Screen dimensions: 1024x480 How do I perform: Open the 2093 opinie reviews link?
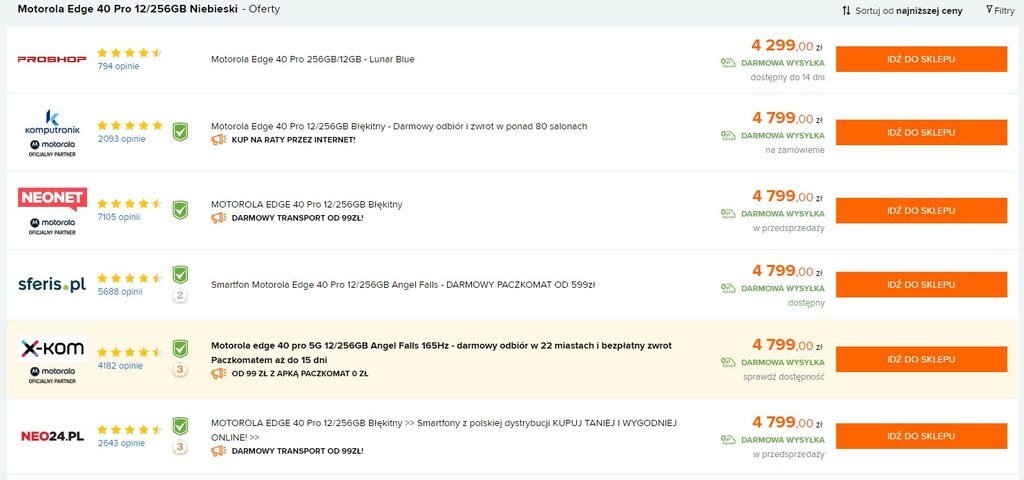pos(121,138)
